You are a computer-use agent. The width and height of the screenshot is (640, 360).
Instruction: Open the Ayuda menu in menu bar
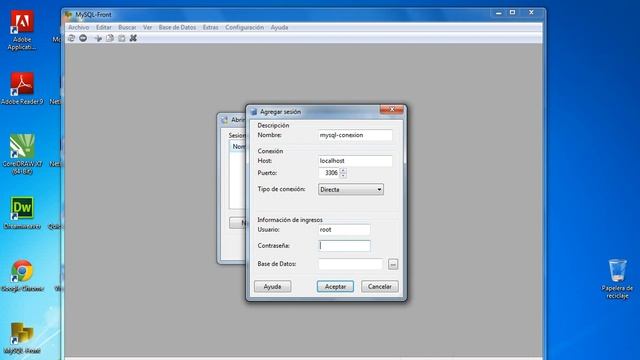pos(279,27)
